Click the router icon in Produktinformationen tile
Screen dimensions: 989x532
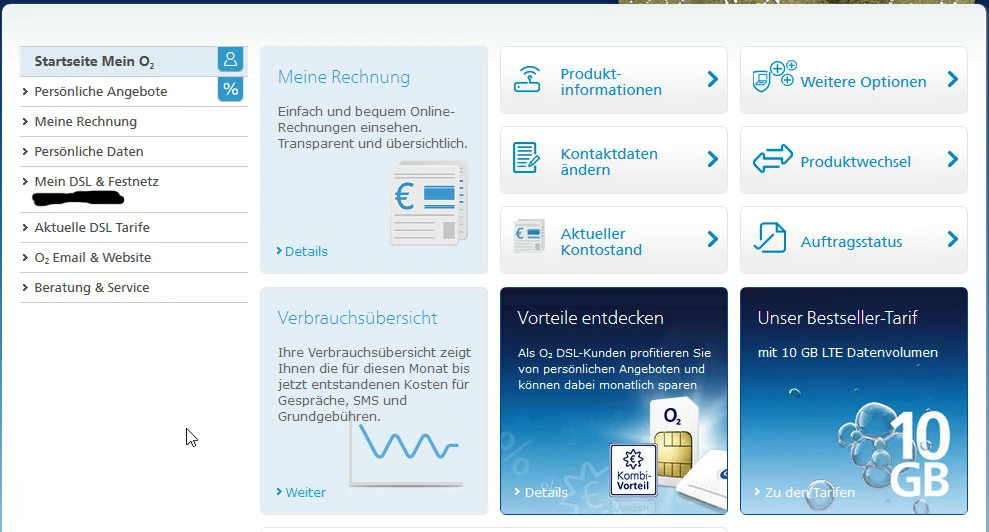(527, 80)
